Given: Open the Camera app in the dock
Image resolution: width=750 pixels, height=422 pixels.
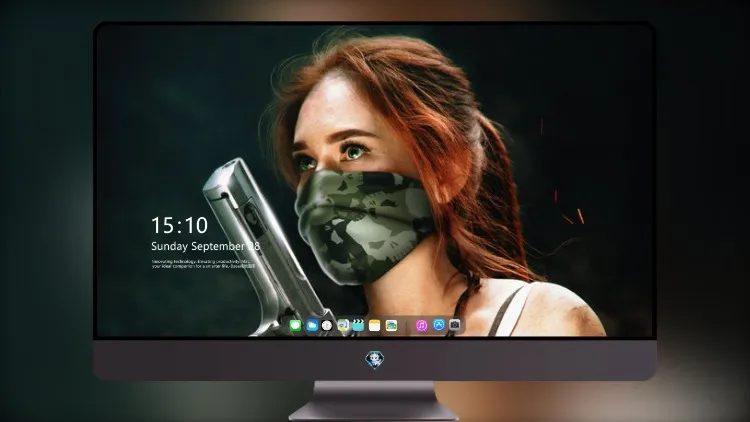Looking at the screenshot, I should 454,325.
